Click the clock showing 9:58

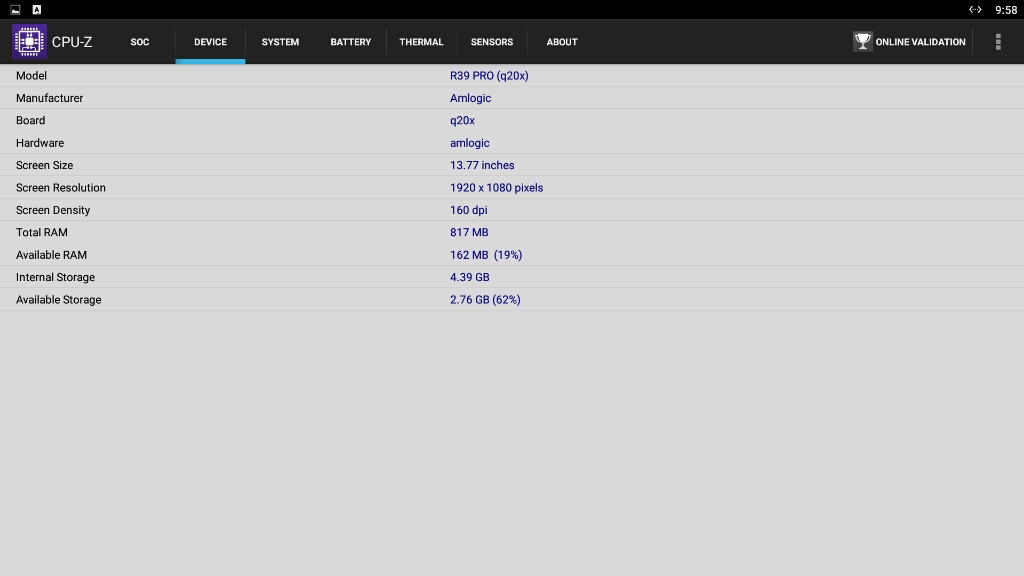pos(1006,10)
